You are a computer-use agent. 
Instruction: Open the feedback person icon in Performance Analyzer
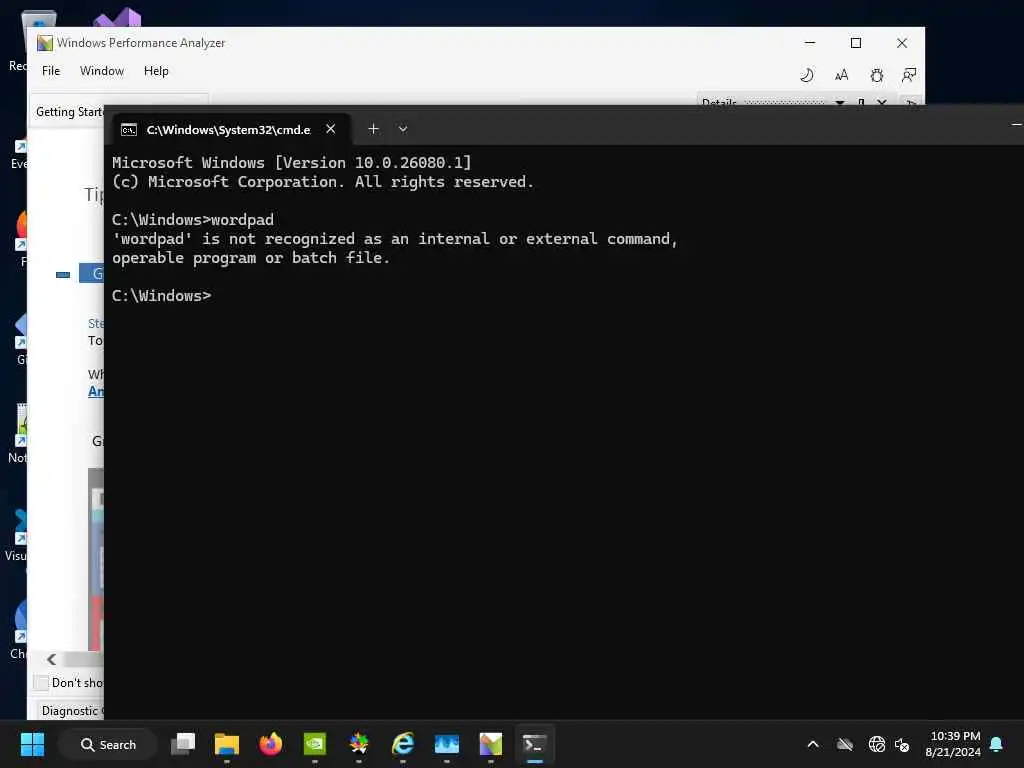pos(908,75)
